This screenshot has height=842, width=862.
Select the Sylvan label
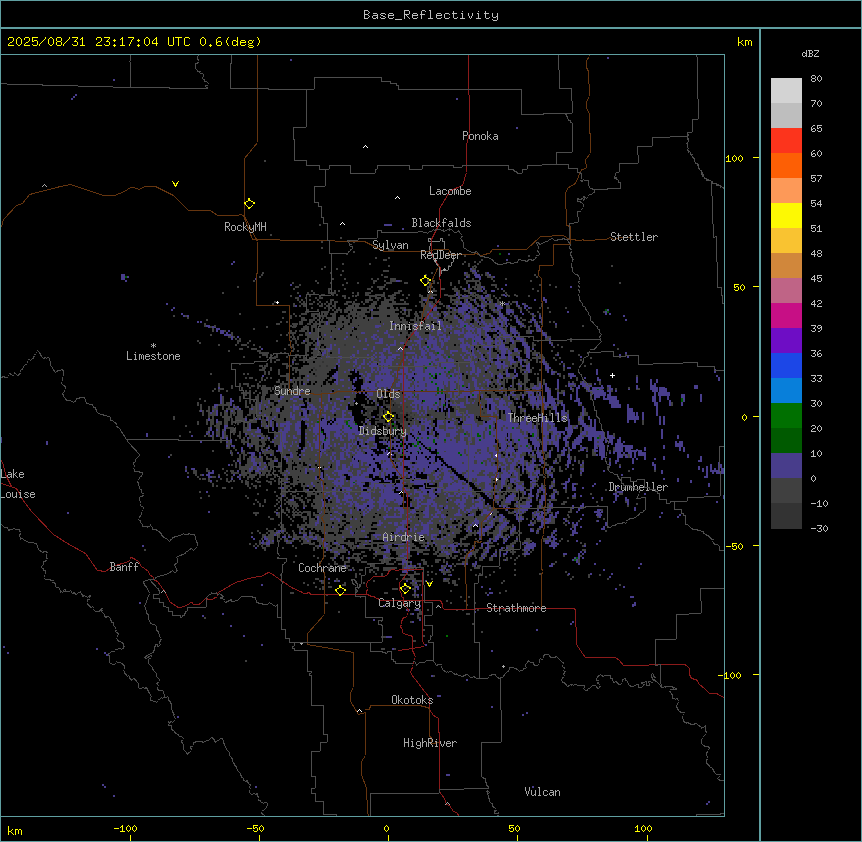click(390, 245)
